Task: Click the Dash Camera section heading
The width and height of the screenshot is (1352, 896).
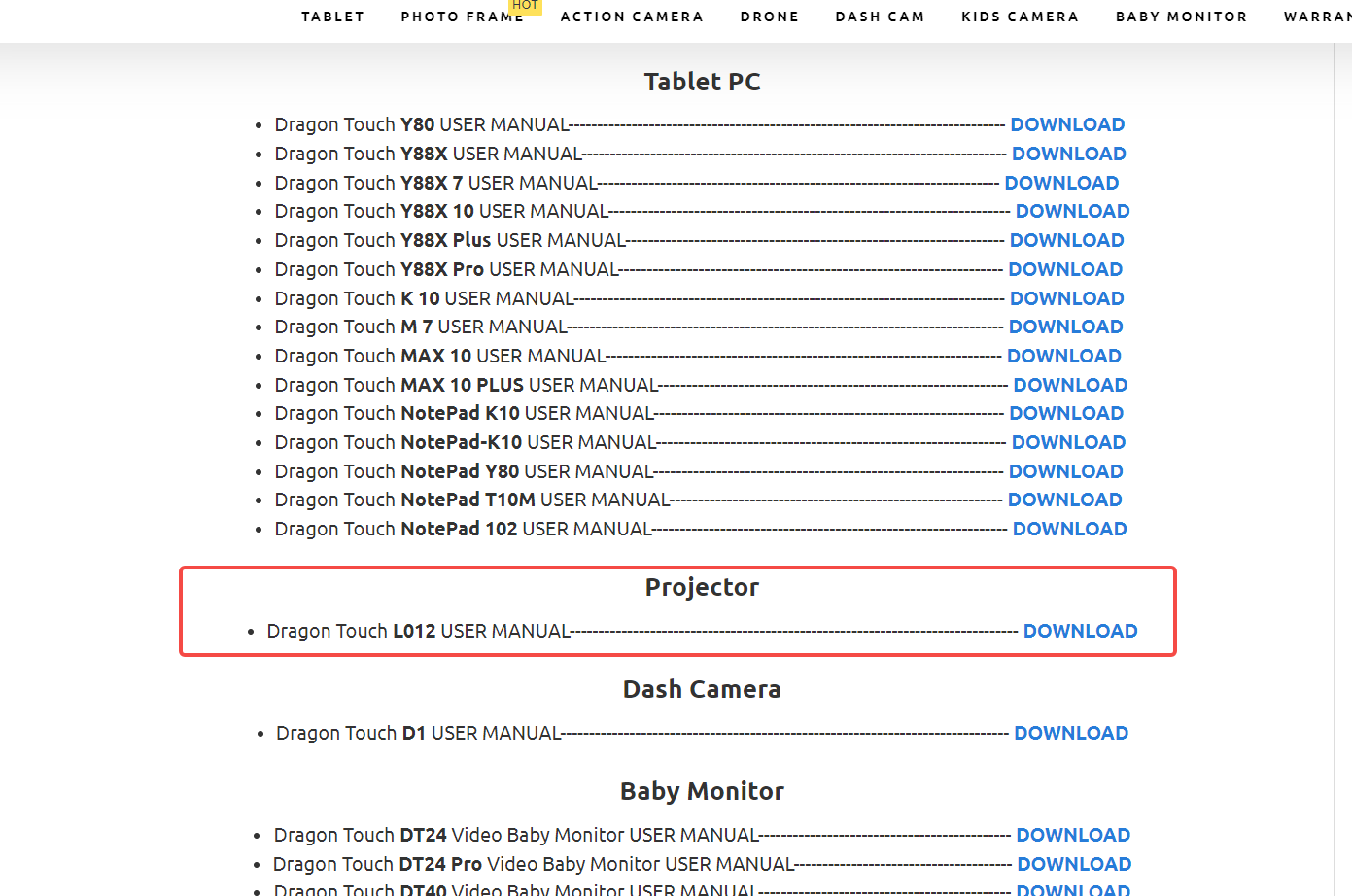Action: click(x=702, y=689)
